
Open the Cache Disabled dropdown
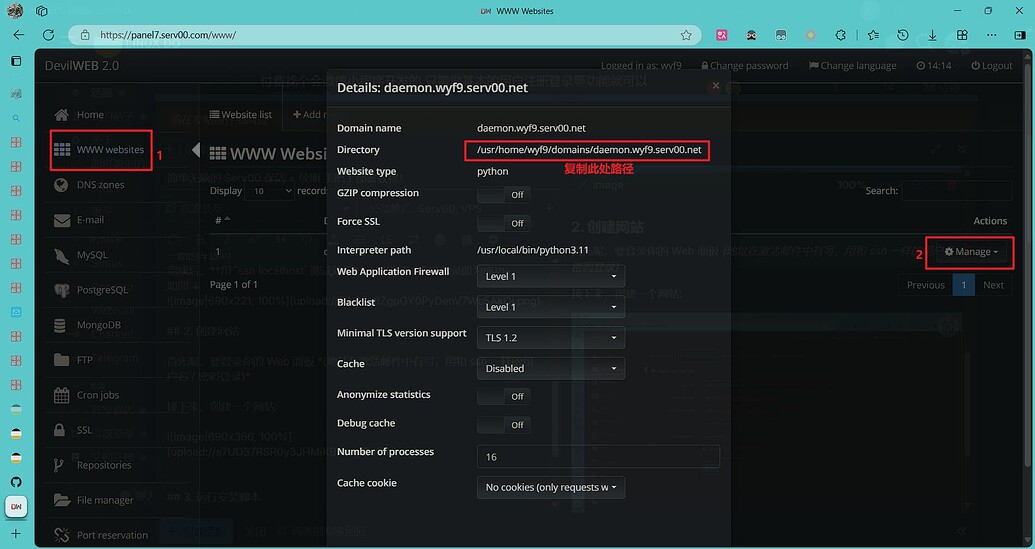(x=551, y=368)
